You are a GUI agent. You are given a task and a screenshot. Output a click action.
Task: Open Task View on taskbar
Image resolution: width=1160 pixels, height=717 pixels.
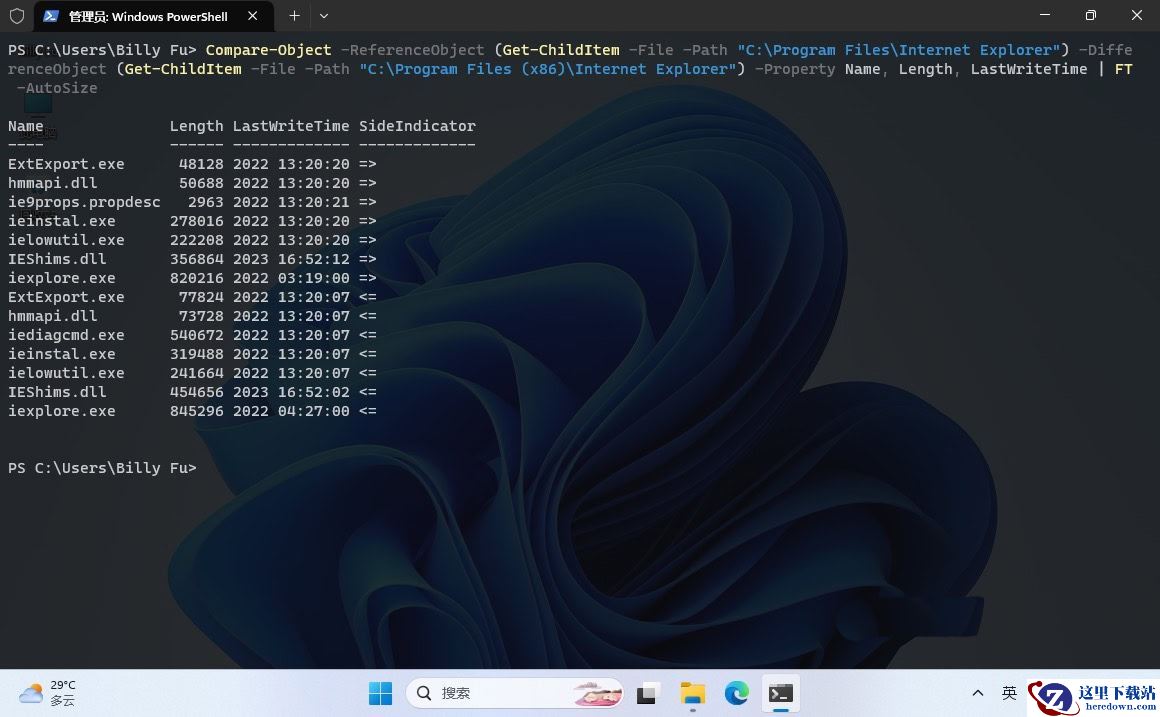coord(647,693)
